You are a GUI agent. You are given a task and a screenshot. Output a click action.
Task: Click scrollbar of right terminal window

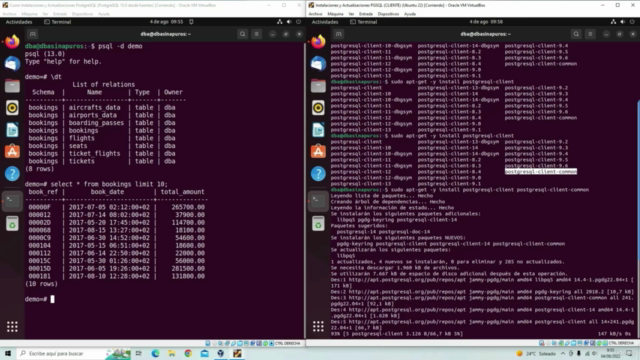pyautogui.click(x=638, y=180)
